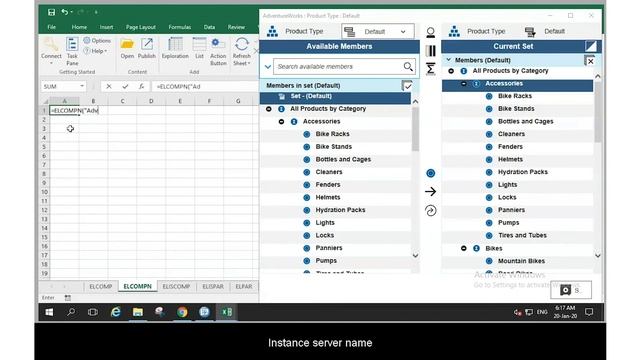Select Hydration Packs in Available Members
The height and width of the screenshot is (360, 640).
(340, 210)
